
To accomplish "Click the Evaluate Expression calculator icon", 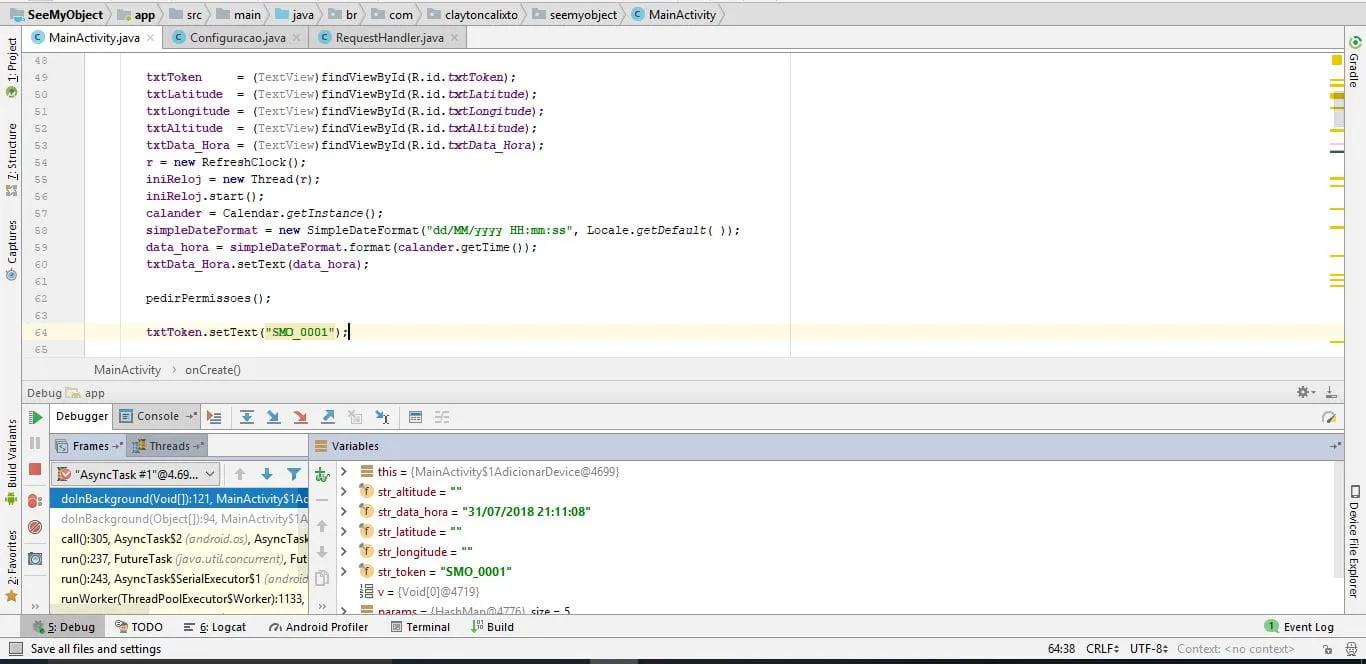I will (416, 417).
